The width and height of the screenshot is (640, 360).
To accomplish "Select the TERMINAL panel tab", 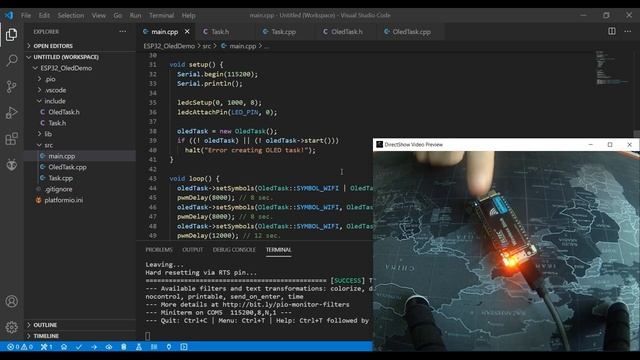I will (x=278, y=249).
